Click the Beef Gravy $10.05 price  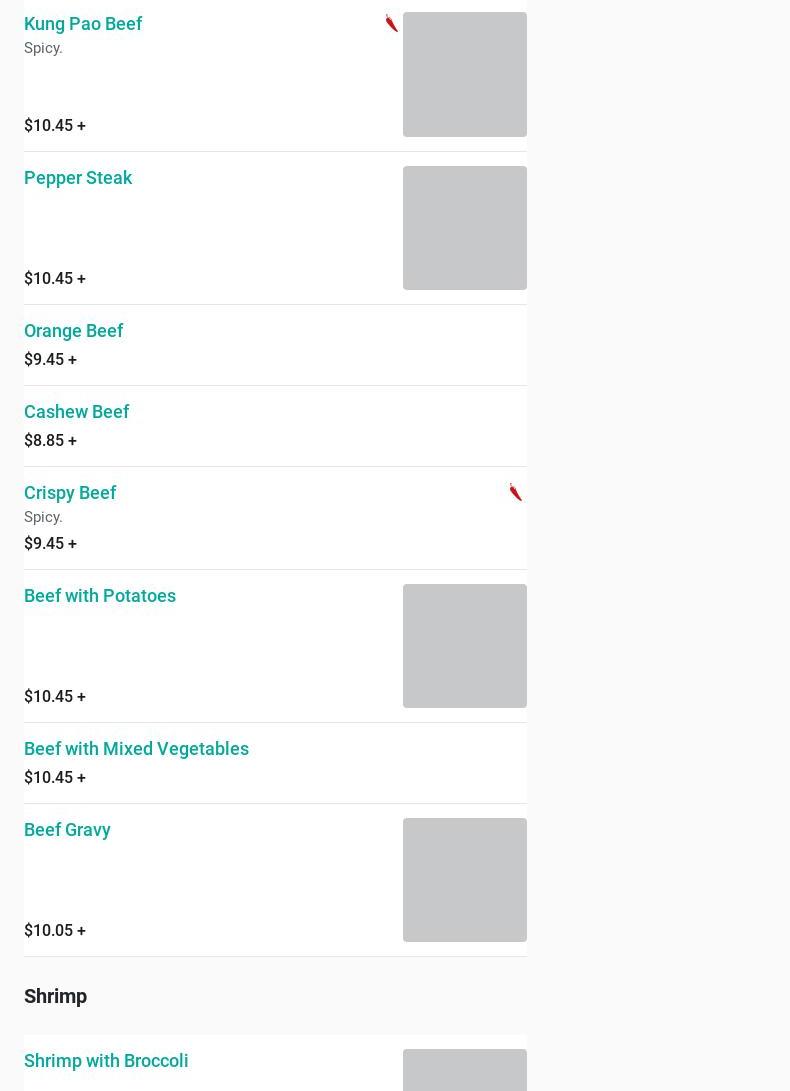coord(54,930)
